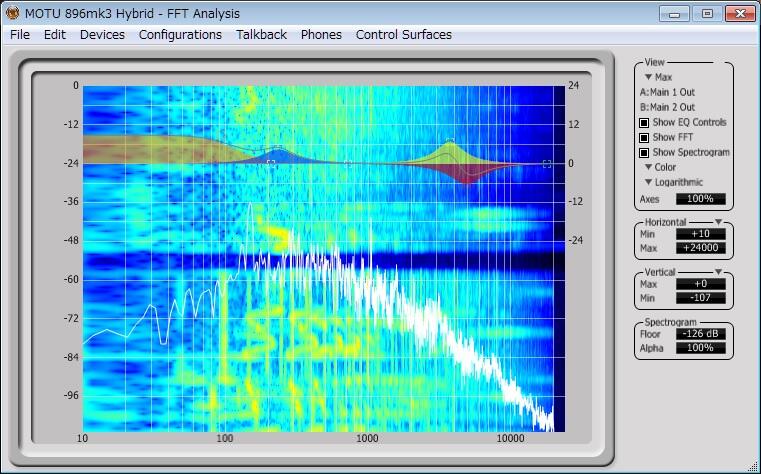Click the Vertical Max +0 field

(701, 284)
